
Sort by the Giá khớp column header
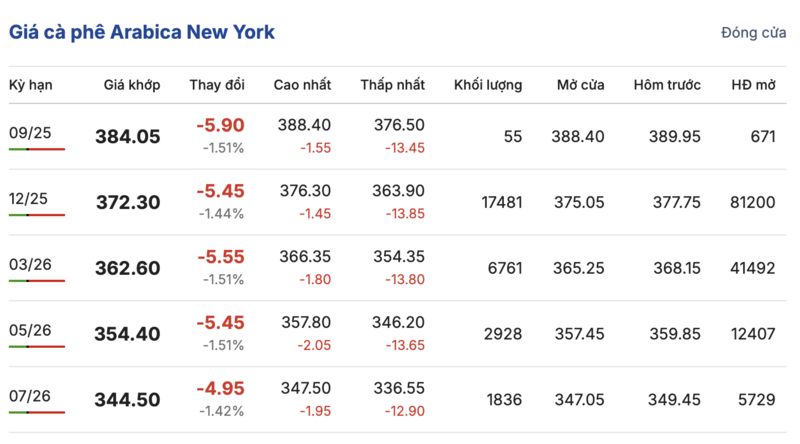131,85
